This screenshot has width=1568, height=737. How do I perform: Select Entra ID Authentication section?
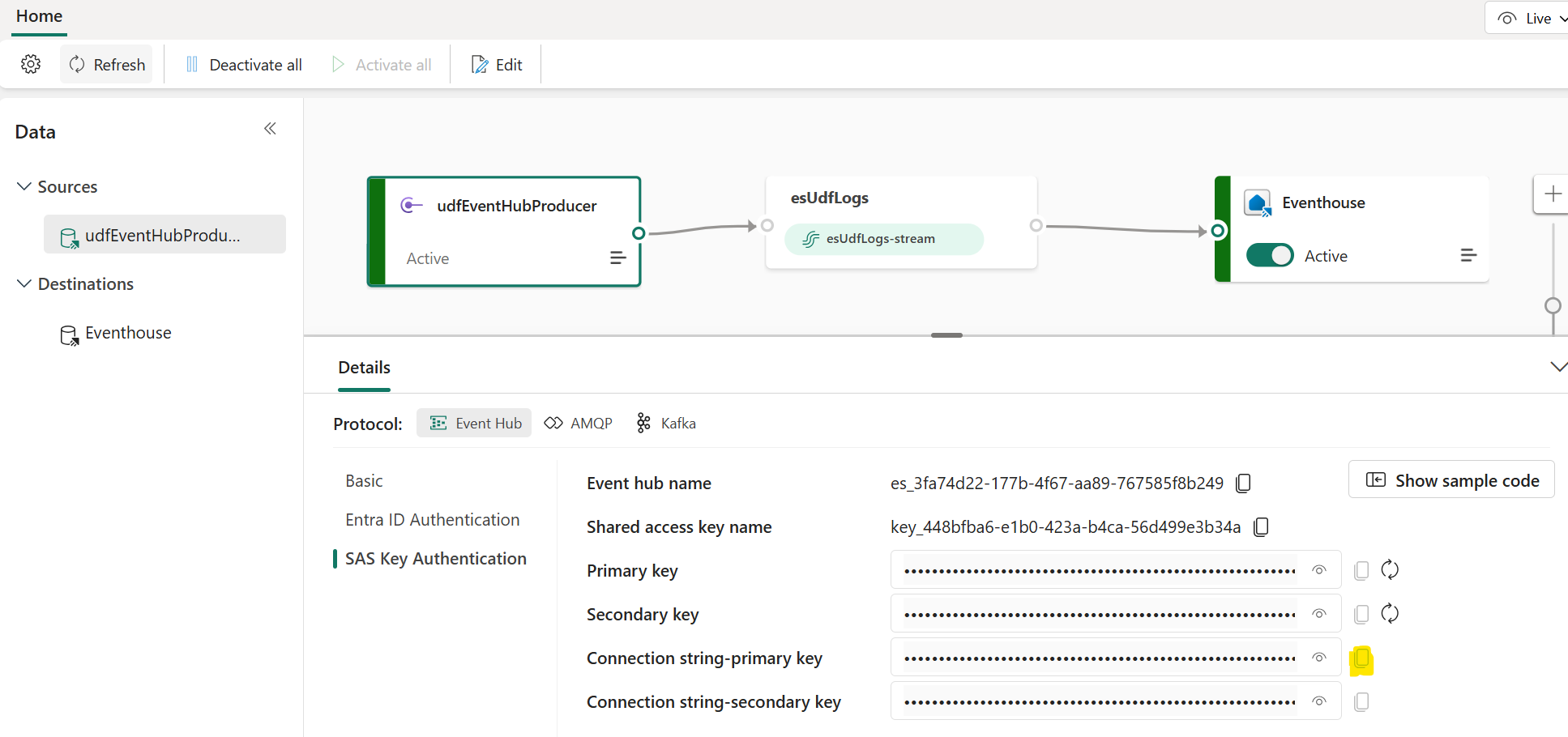(x=432, y=520)
